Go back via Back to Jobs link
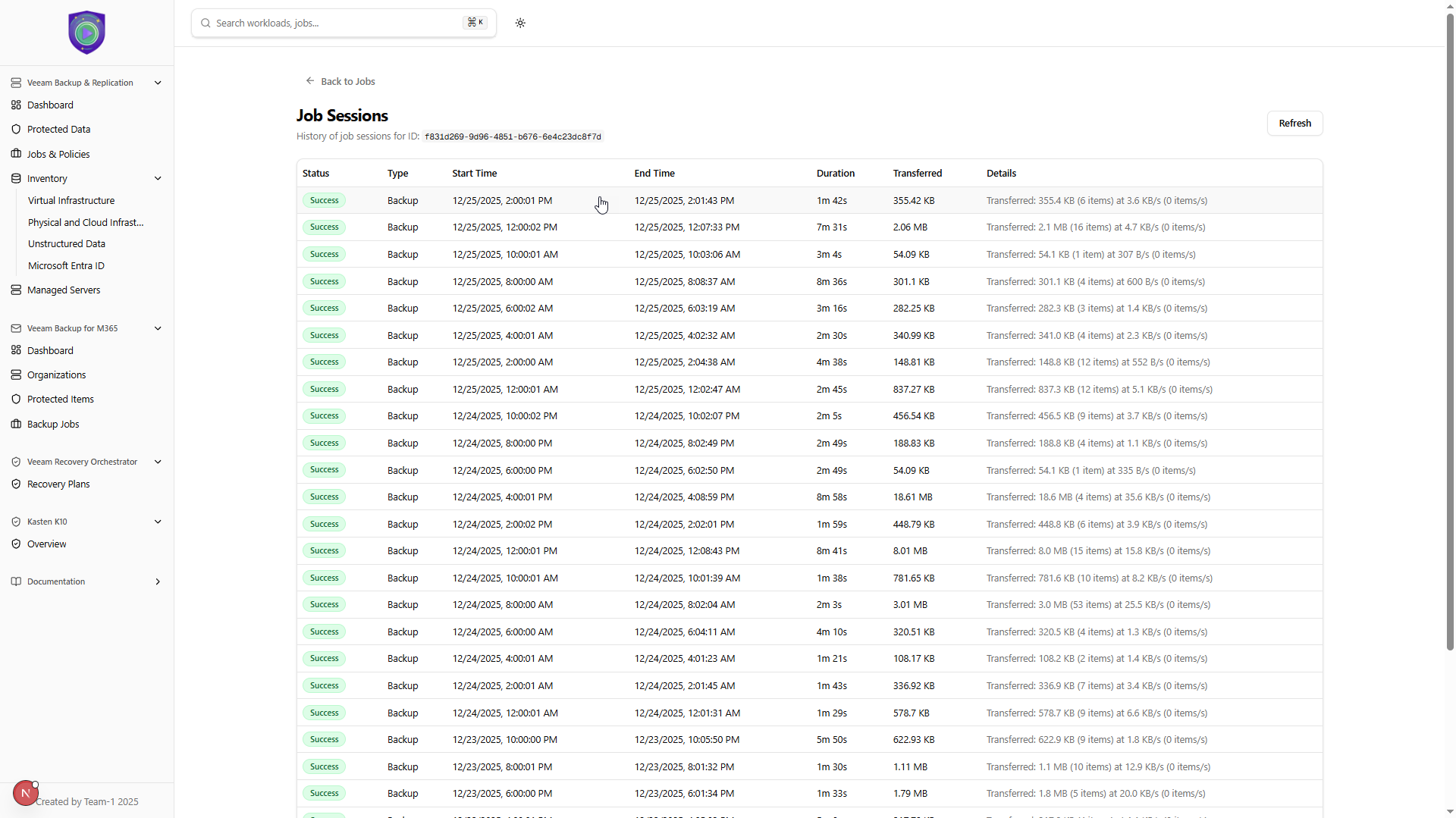 pyautogui.click(x=347, y=81)
